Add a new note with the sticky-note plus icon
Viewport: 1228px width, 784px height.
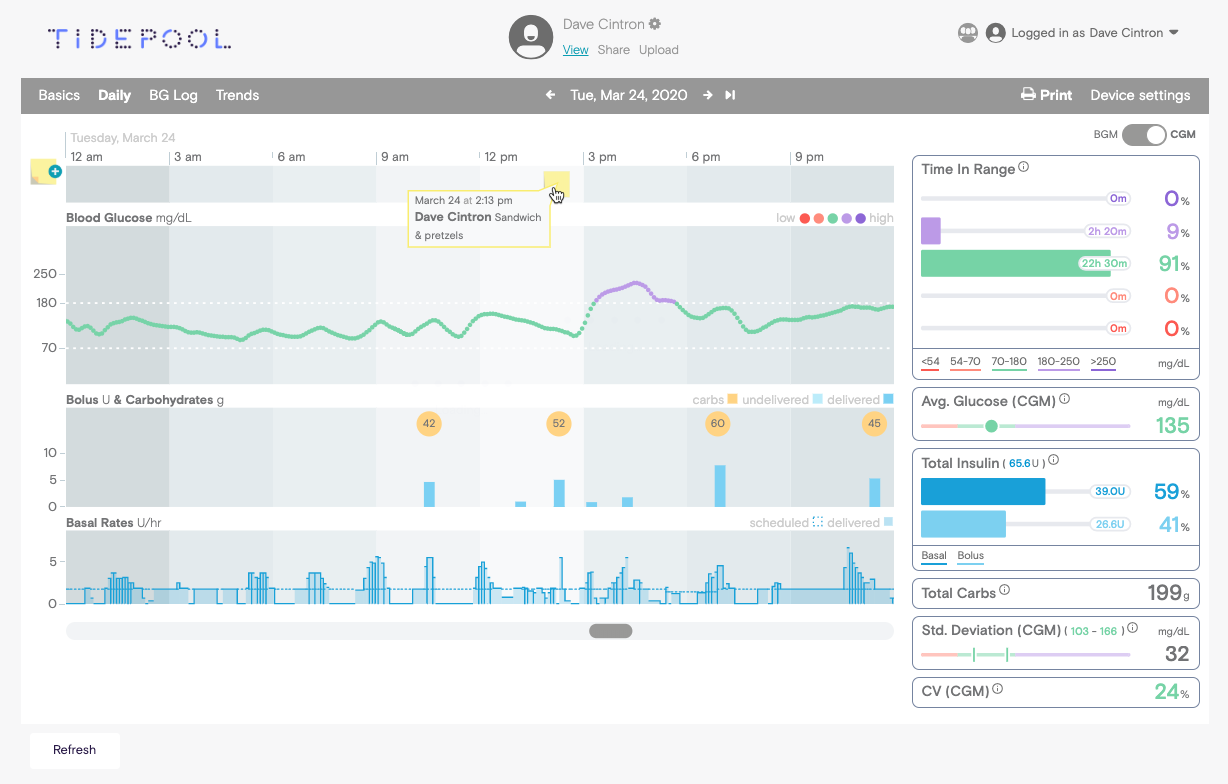coord(45,171)
